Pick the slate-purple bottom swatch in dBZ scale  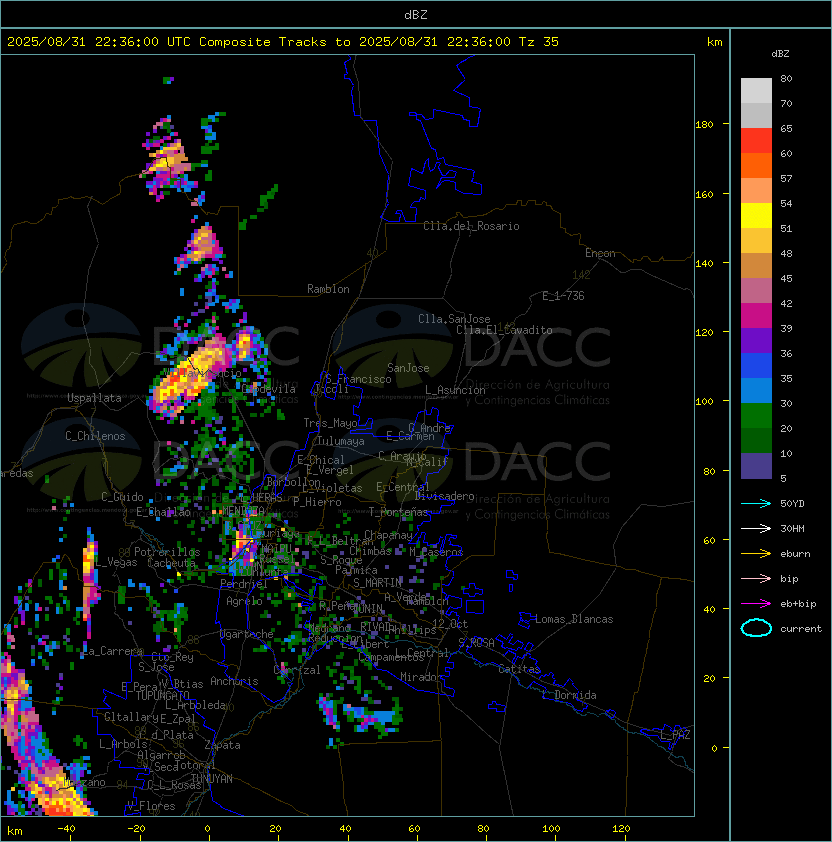[x=756, y=466]
